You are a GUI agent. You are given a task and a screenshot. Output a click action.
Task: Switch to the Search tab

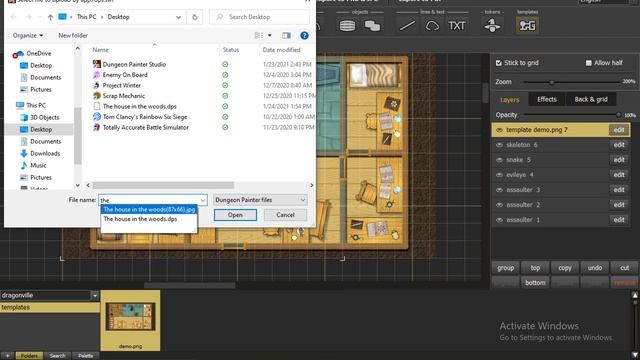pyautogui.click(x=58, y=356)
